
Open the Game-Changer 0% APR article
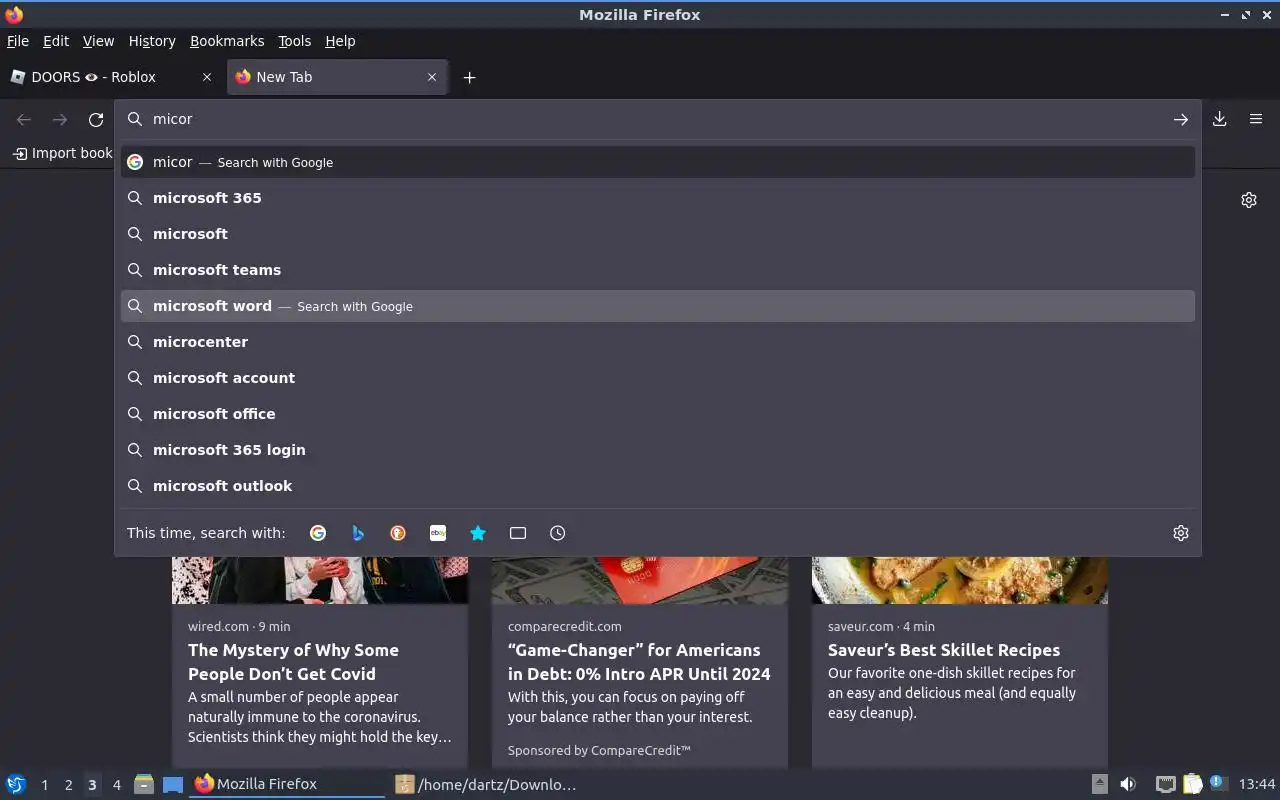tap(639, 662)
